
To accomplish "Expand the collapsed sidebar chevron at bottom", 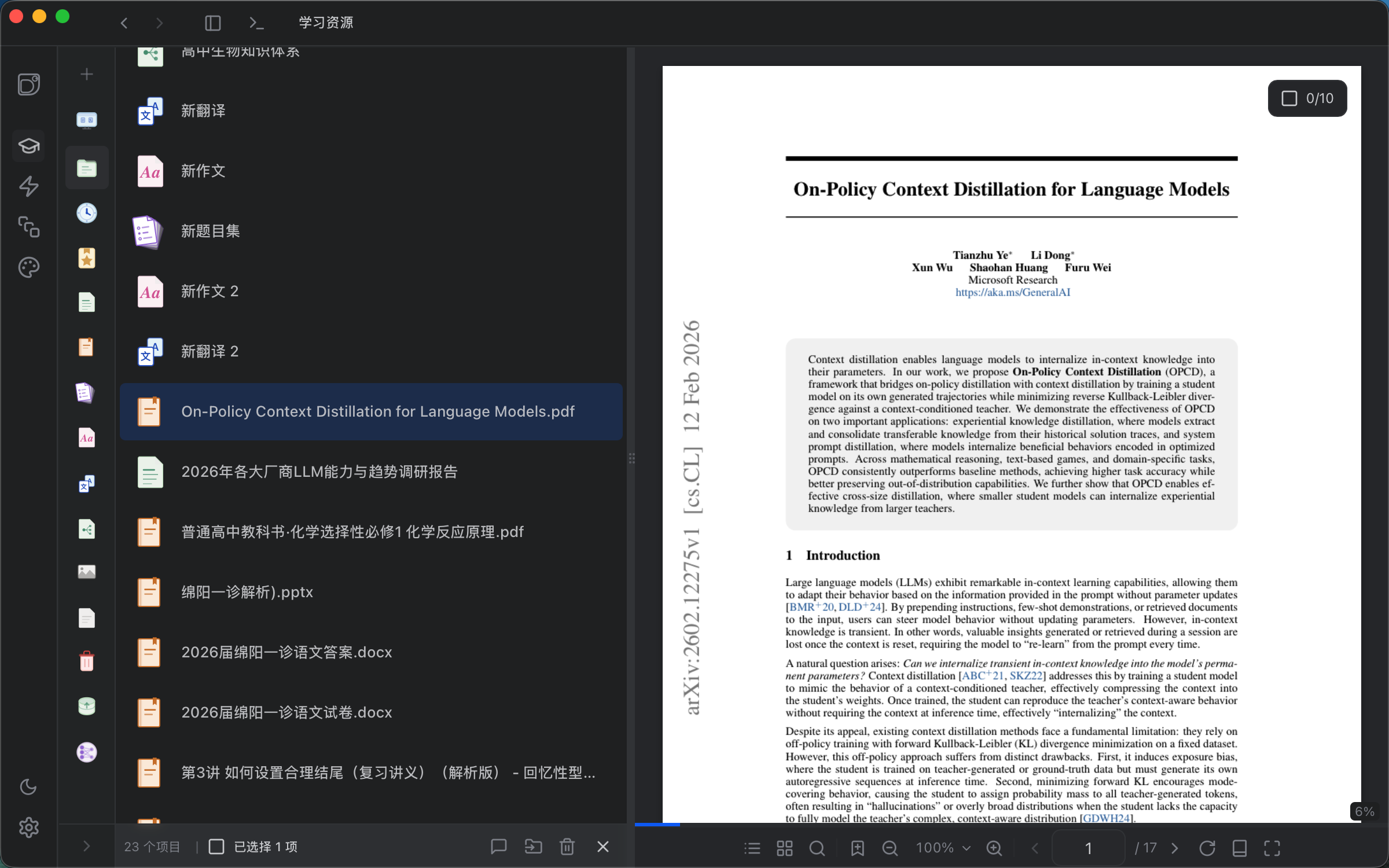I will (x=86, y=846).
